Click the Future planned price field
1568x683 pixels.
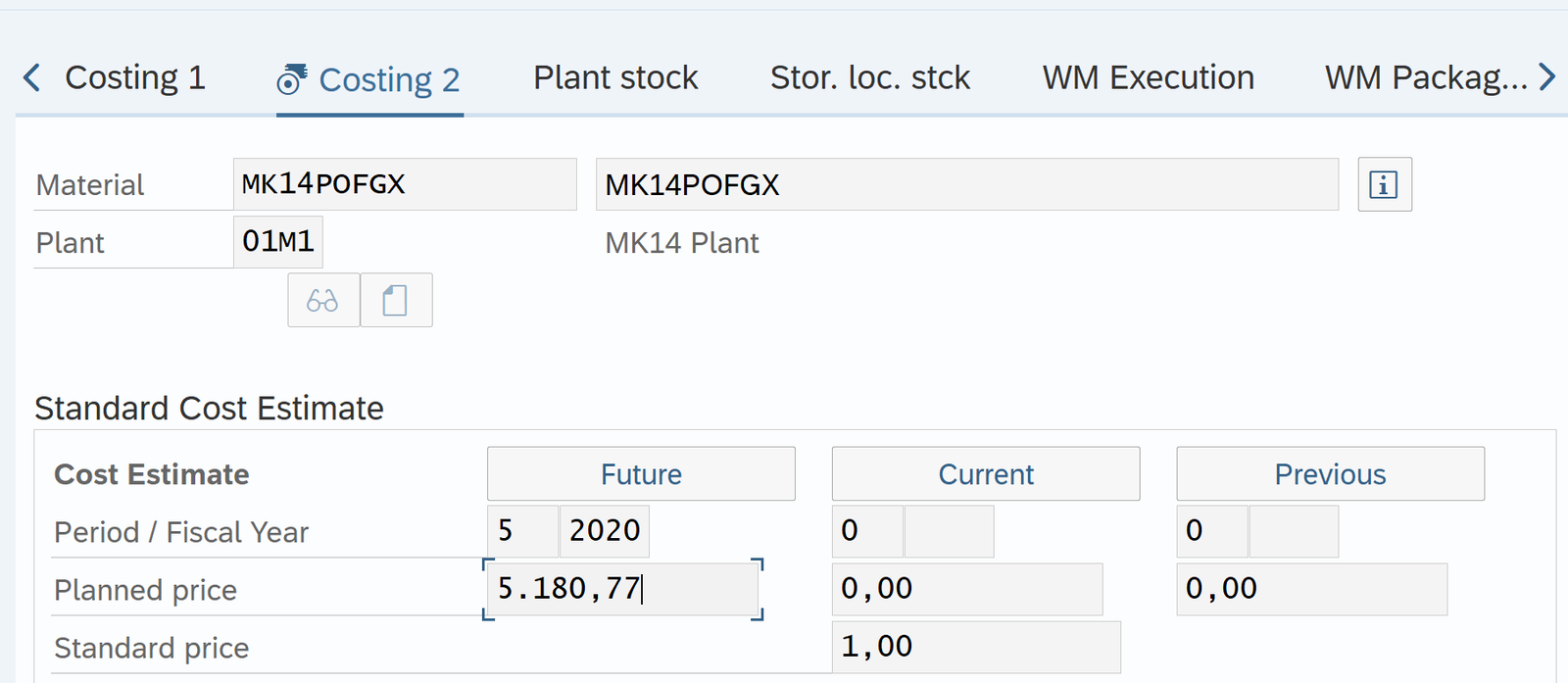pyautogui.click(x=622, y=589)
